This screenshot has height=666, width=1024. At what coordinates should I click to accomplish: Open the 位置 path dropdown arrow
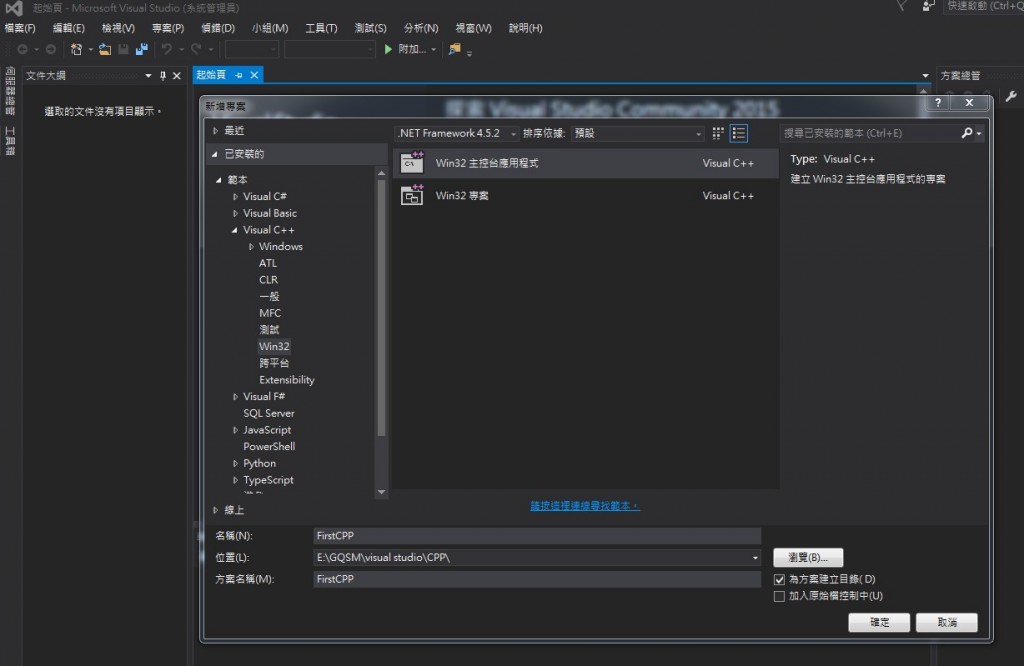click(755, 558)
